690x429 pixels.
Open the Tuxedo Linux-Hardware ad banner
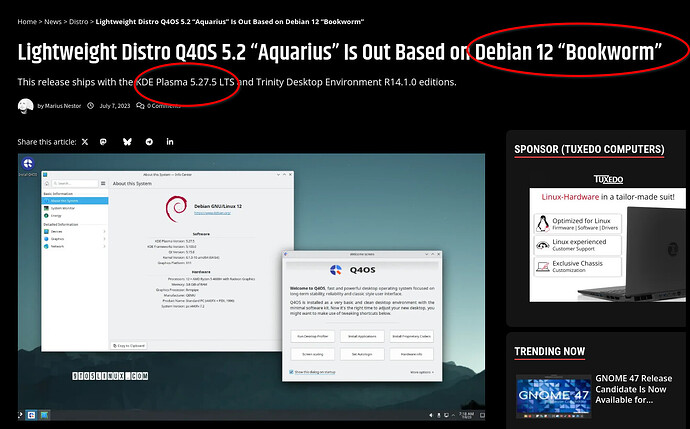coord(607,245)
